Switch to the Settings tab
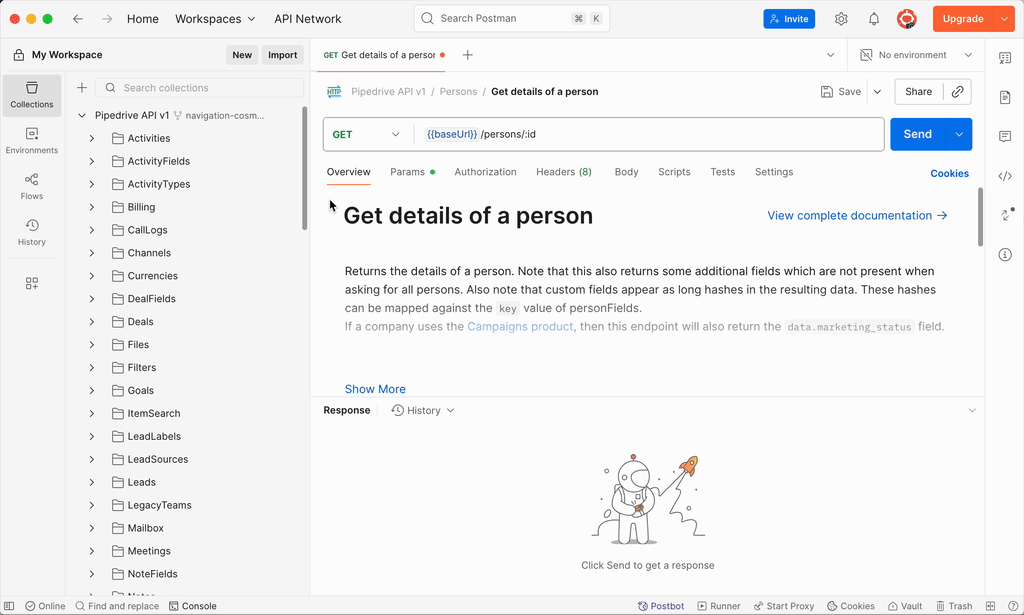Image resolution: width=1024 pixels, height=615 pixels. coord(774,172)
